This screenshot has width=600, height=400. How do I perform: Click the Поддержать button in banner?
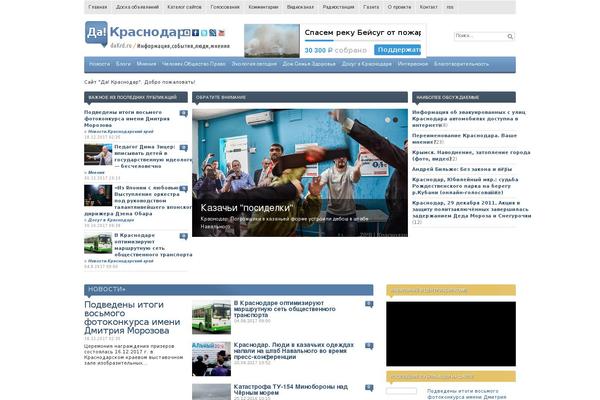click(398, 50)
